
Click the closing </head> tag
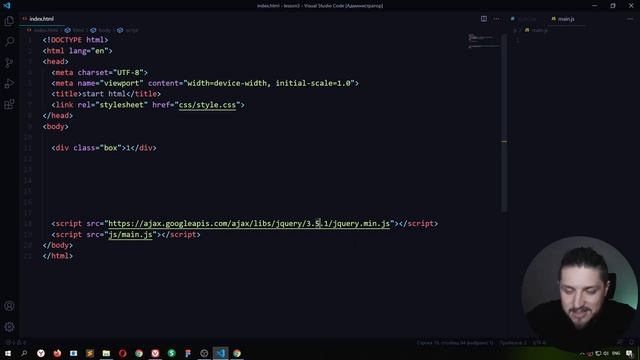58,116
